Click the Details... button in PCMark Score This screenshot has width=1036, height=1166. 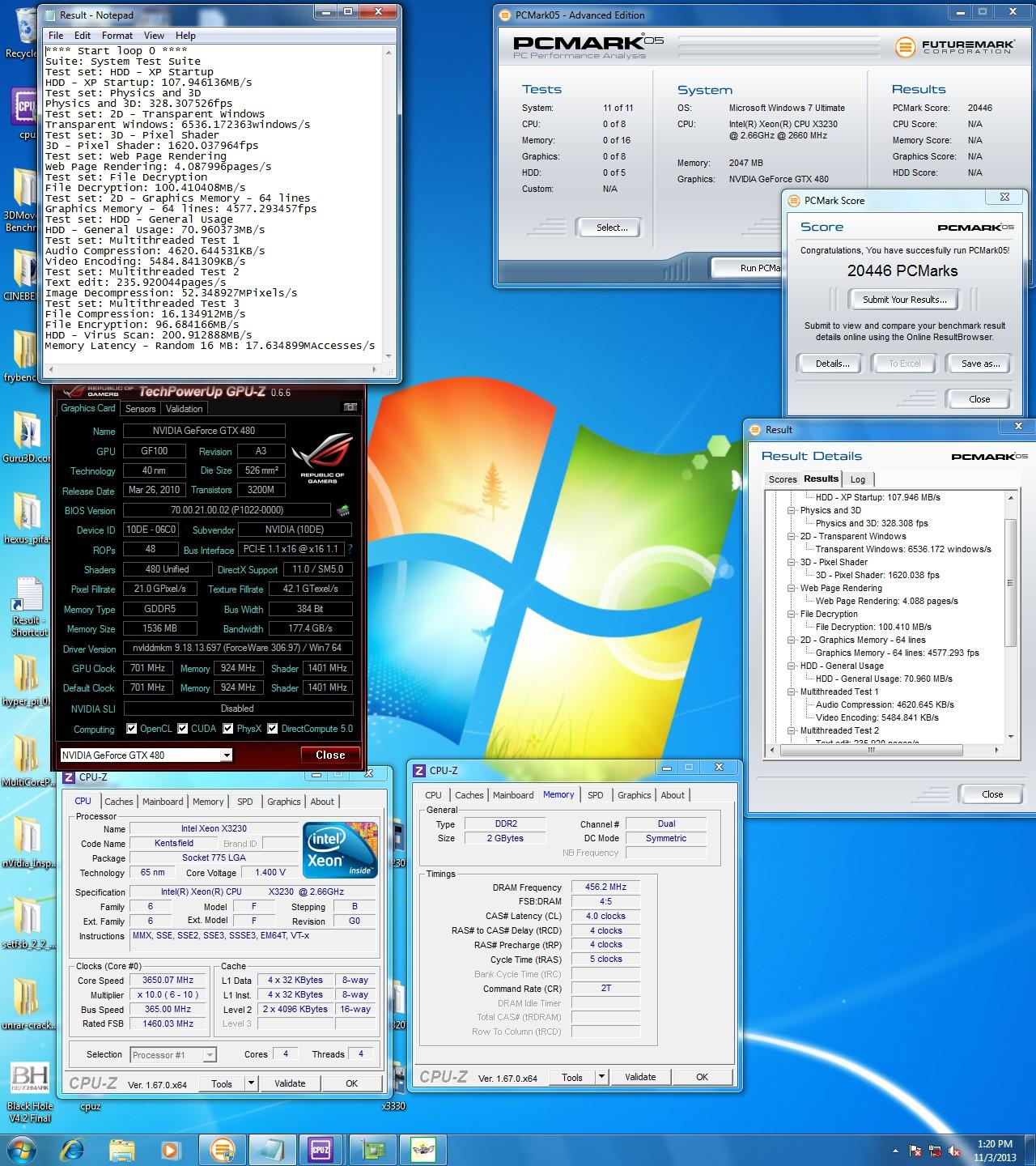click(x=832, y=364)
